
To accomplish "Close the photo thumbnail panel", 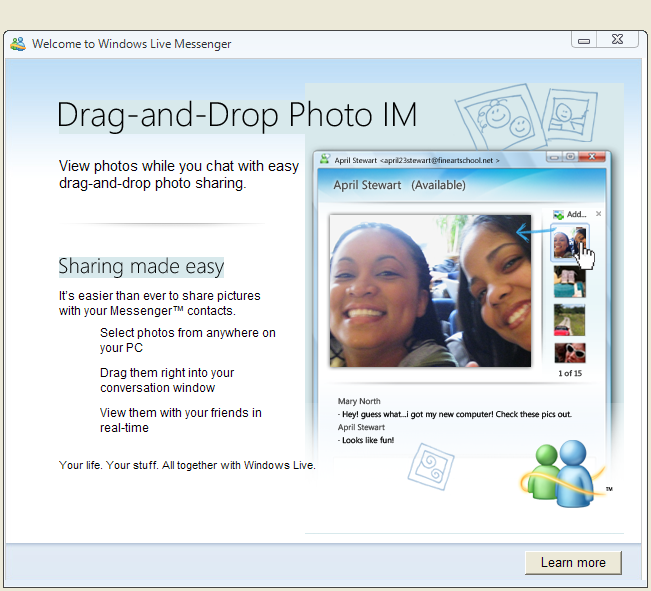I will (599, 213).
